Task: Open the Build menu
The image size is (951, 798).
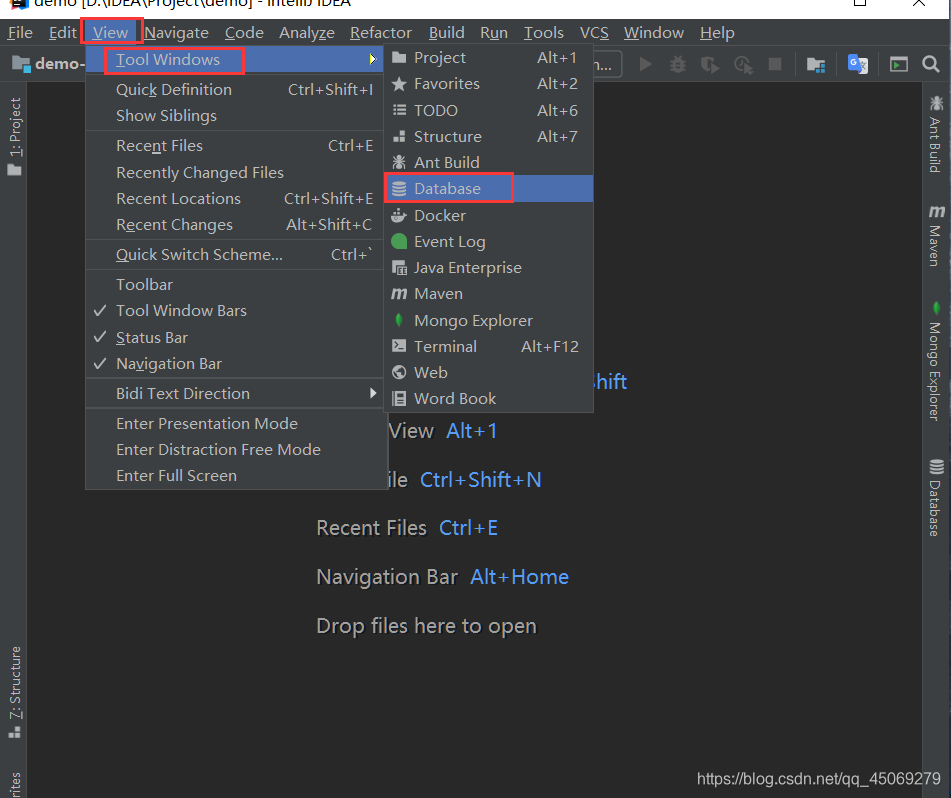Action: [x=446, y=33]
